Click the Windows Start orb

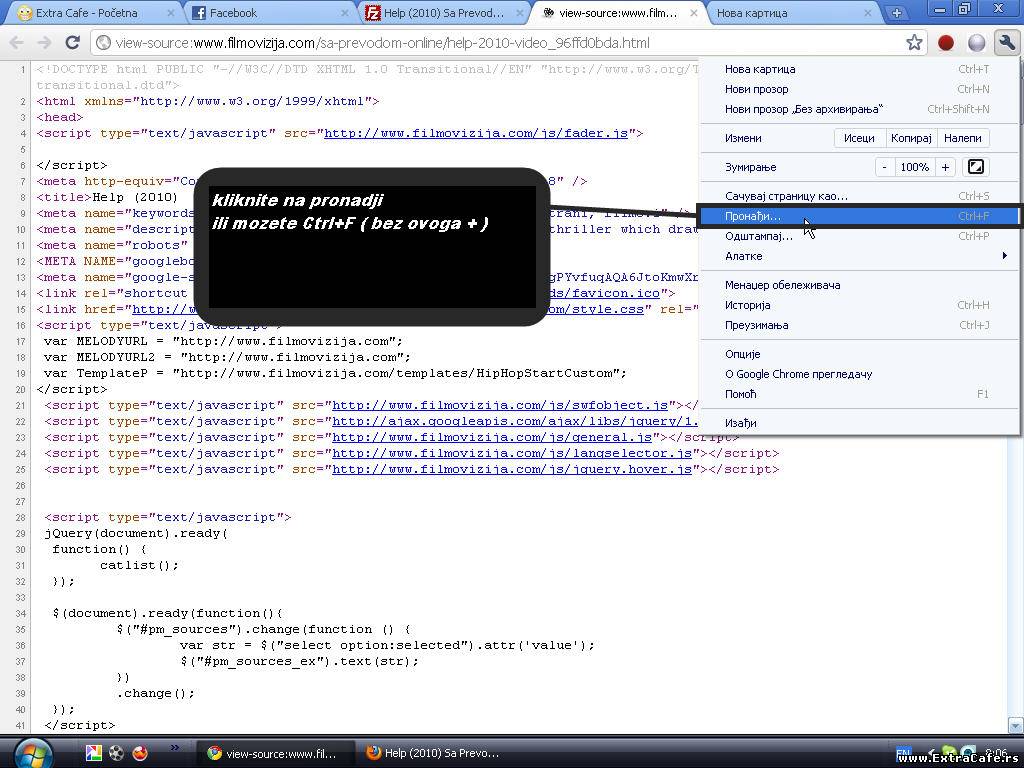(31, 752)
